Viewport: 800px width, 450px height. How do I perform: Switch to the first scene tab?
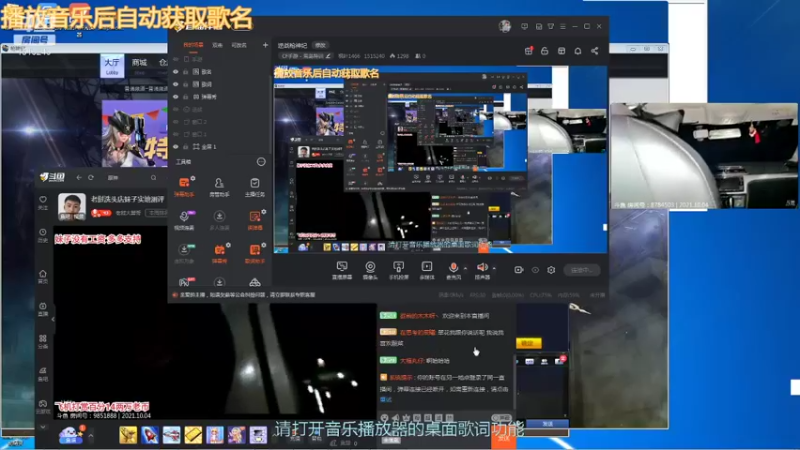[193, 45]
